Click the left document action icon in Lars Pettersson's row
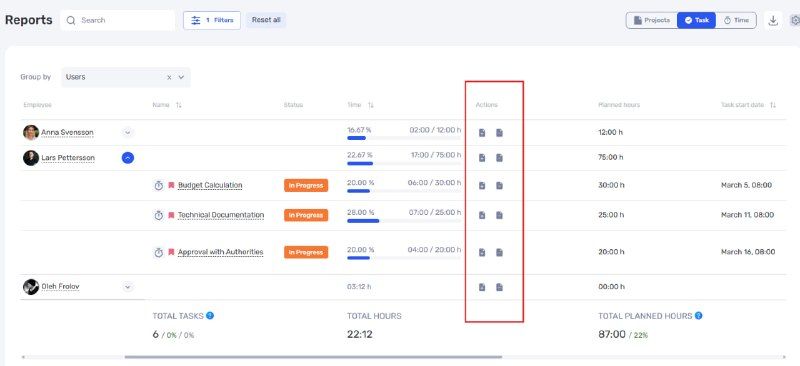 (x=482, y=158)
